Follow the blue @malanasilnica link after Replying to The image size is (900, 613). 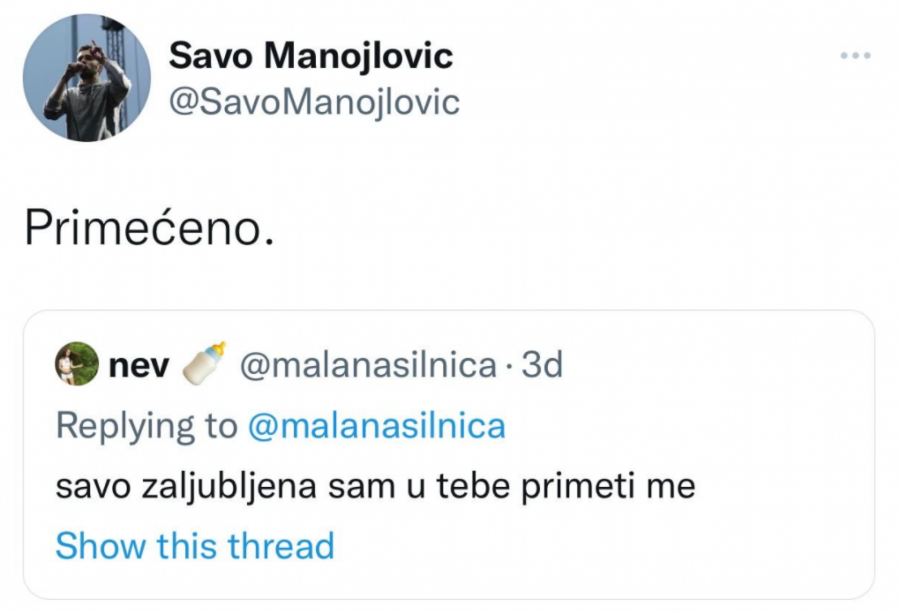tap(376, 426)
